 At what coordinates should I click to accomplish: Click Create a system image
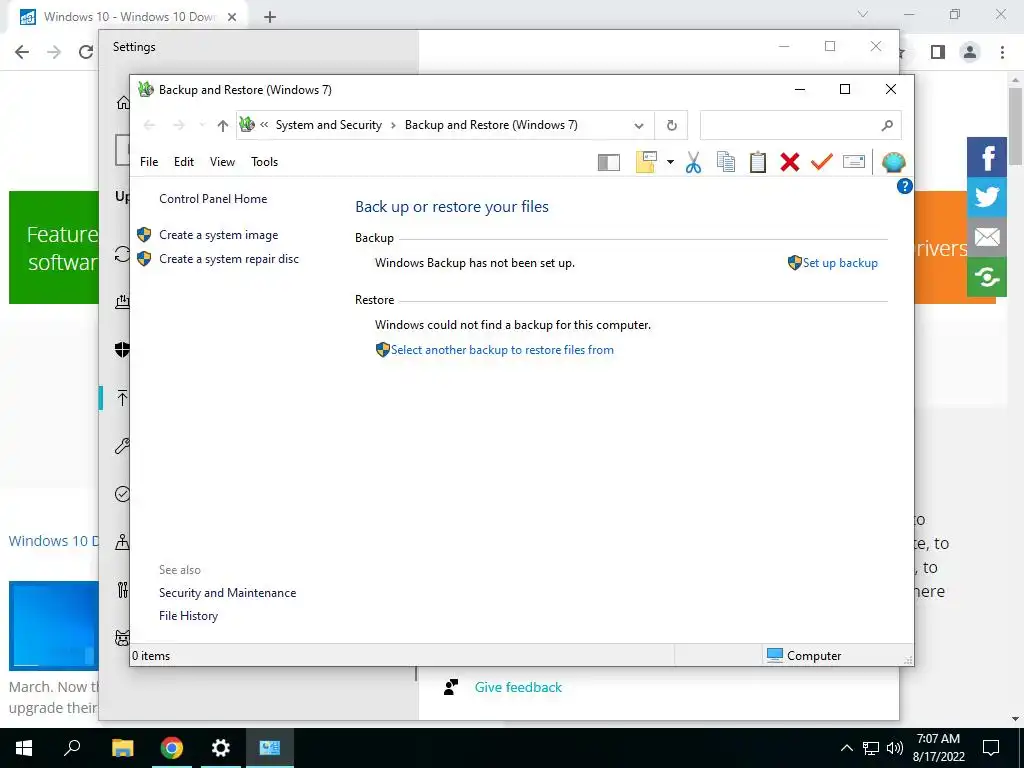(219, 235)
